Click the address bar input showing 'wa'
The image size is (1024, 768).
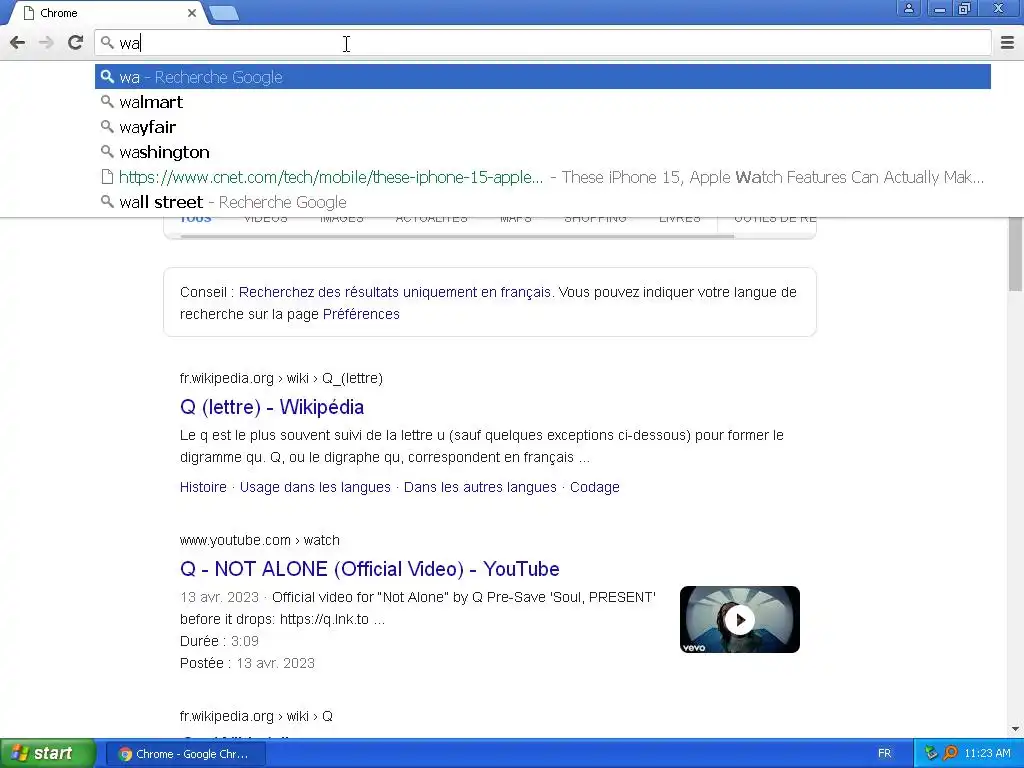click(x=543, y=43)
